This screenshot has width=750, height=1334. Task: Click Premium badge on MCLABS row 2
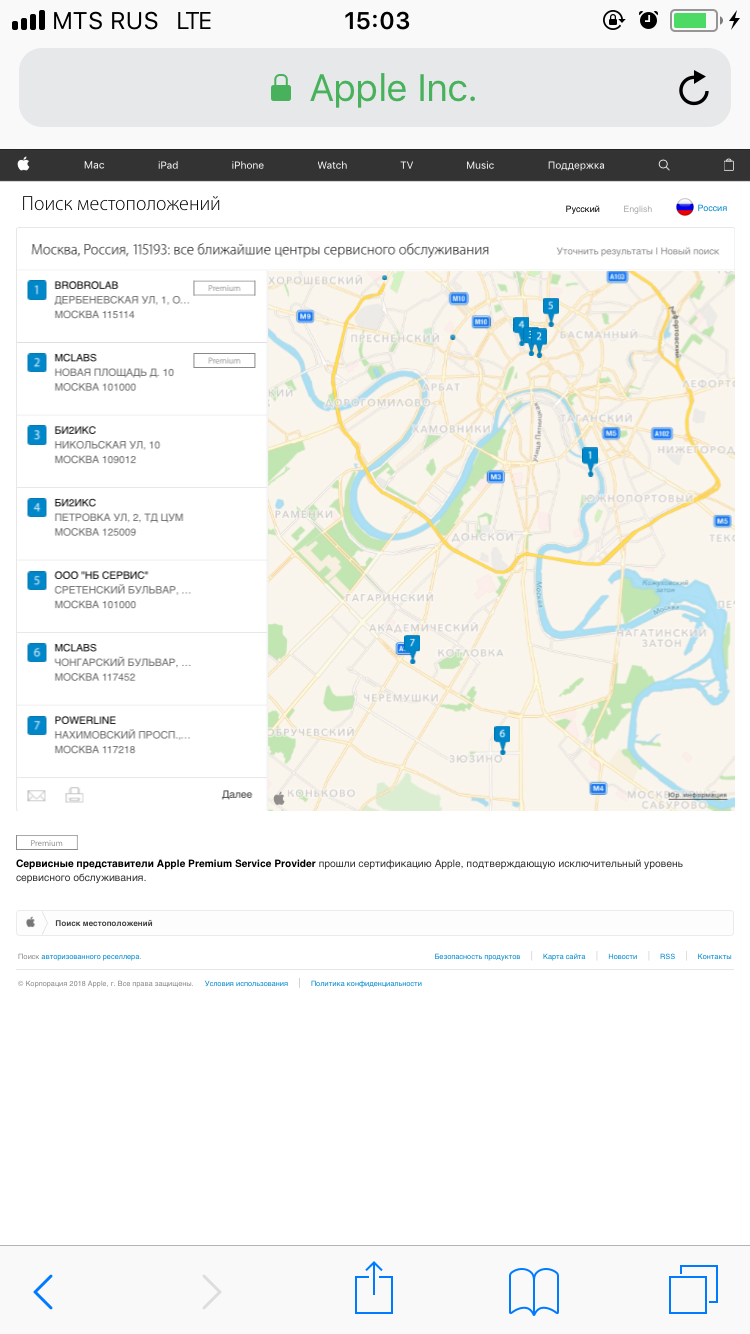[224, 361]
